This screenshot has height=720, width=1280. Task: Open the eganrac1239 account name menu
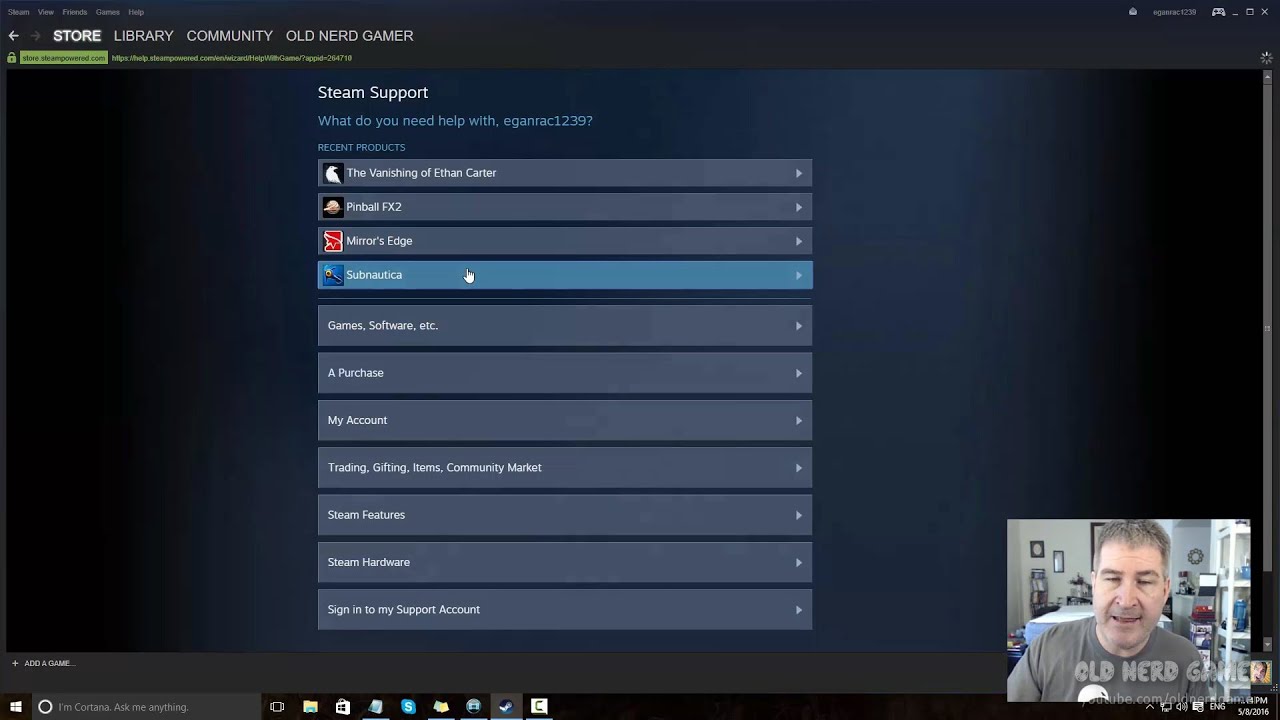pyautogui.click(x=1174, y=12)
